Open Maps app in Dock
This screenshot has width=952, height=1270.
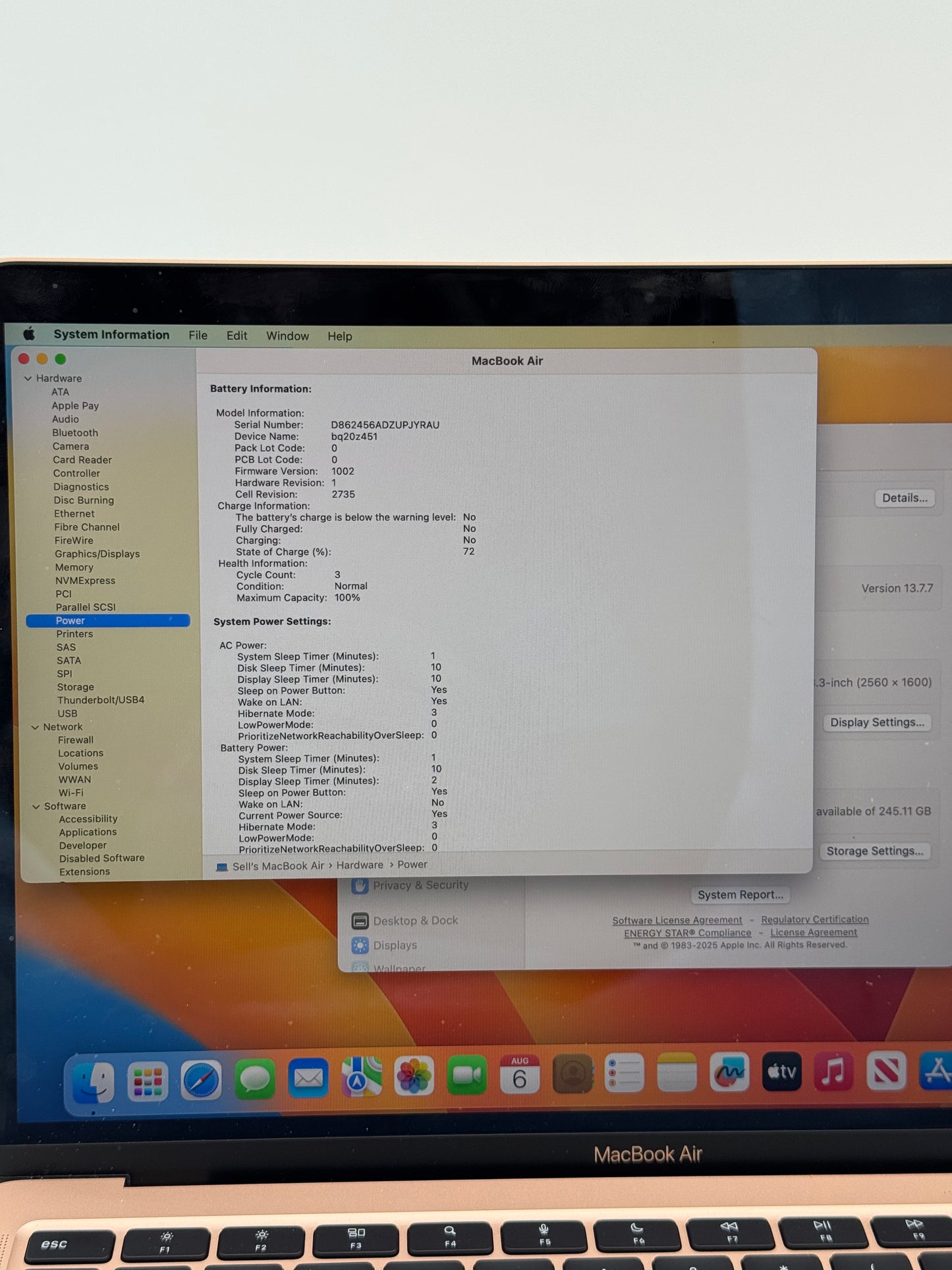[x=361, y=1076]
